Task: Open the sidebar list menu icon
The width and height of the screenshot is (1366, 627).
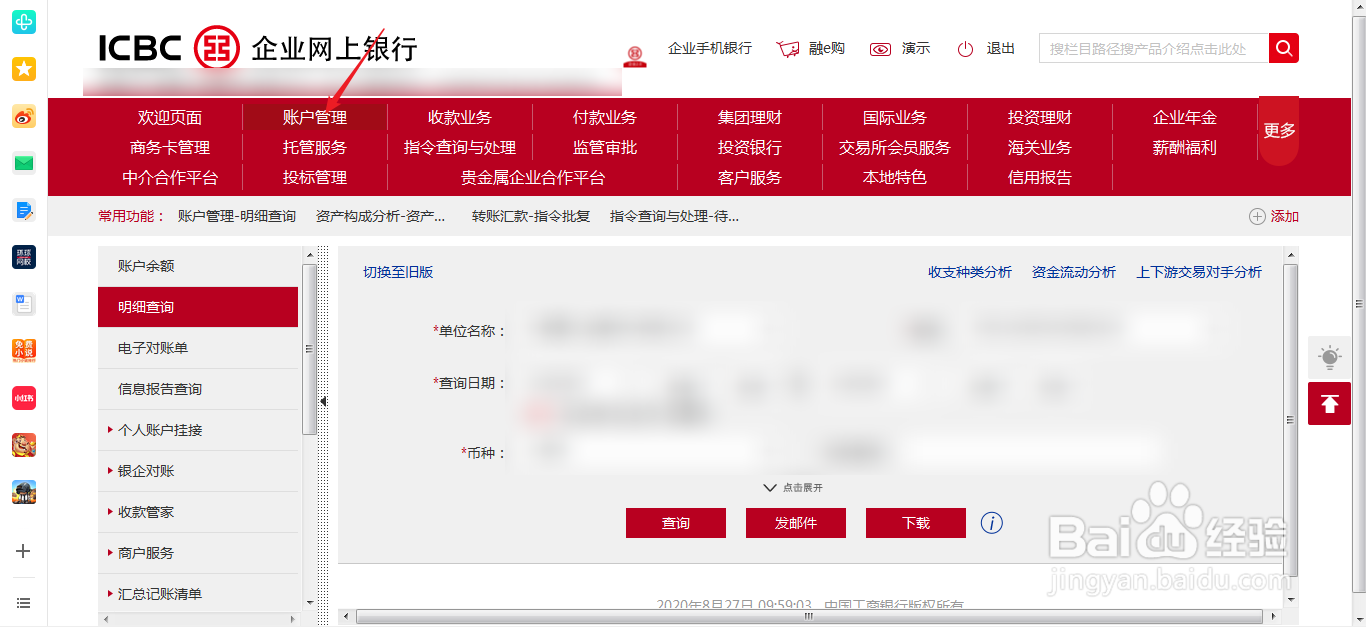Action: click(x=24, y=603)
